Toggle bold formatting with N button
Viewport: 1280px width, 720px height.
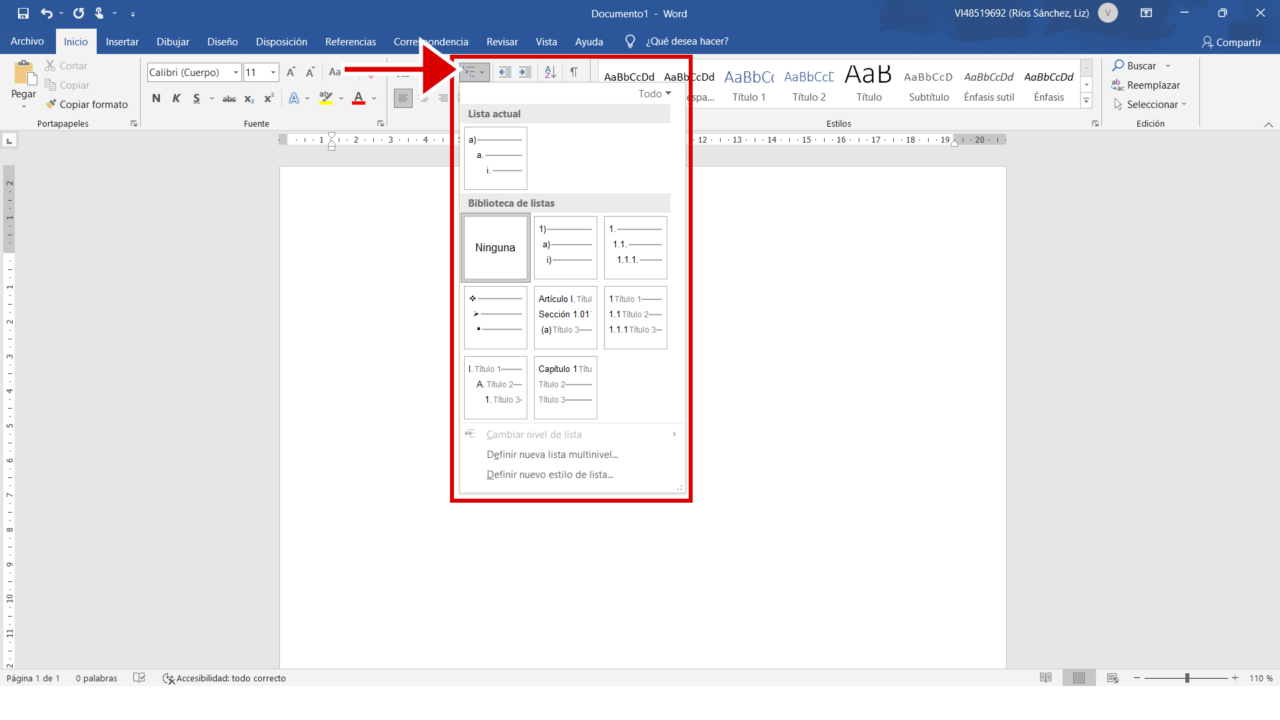(x=156, y=98)
